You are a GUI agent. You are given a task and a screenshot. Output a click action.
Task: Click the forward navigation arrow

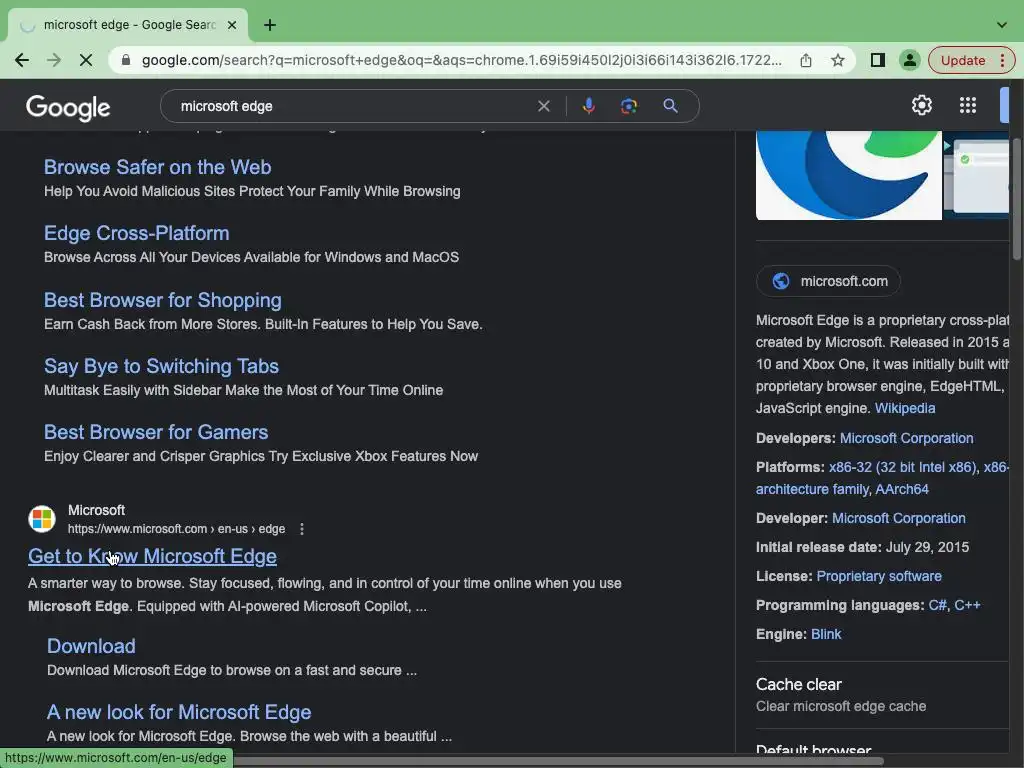(54, 60)
